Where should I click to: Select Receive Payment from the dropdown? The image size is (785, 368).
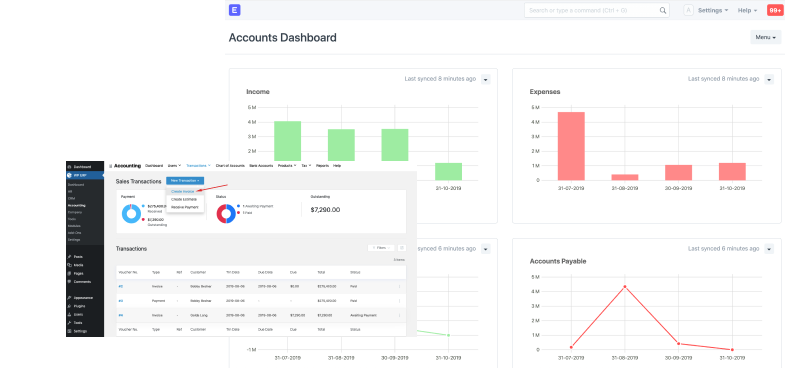[x=185, y=207]
